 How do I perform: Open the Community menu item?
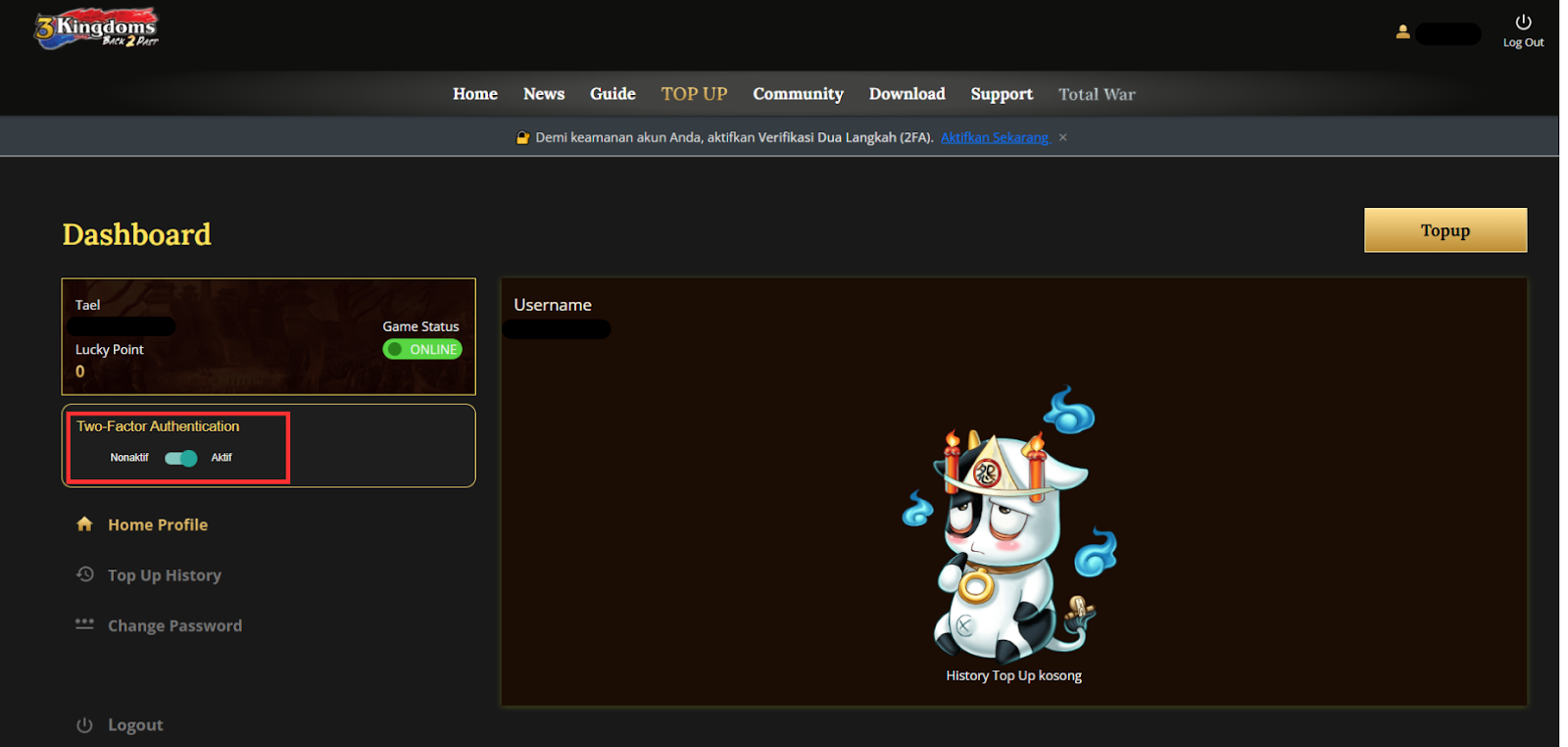point(798,94)
